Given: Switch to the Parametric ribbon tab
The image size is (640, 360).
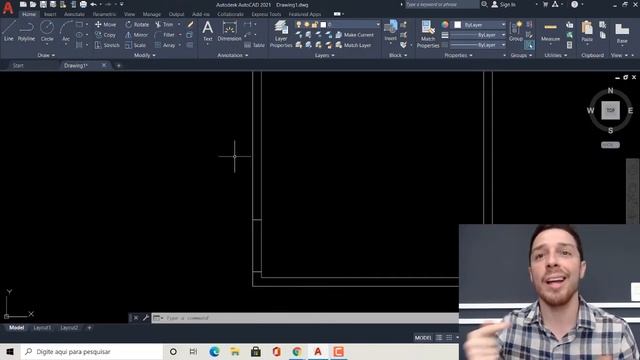Looking at the screenshot, I should coord(104,14).
